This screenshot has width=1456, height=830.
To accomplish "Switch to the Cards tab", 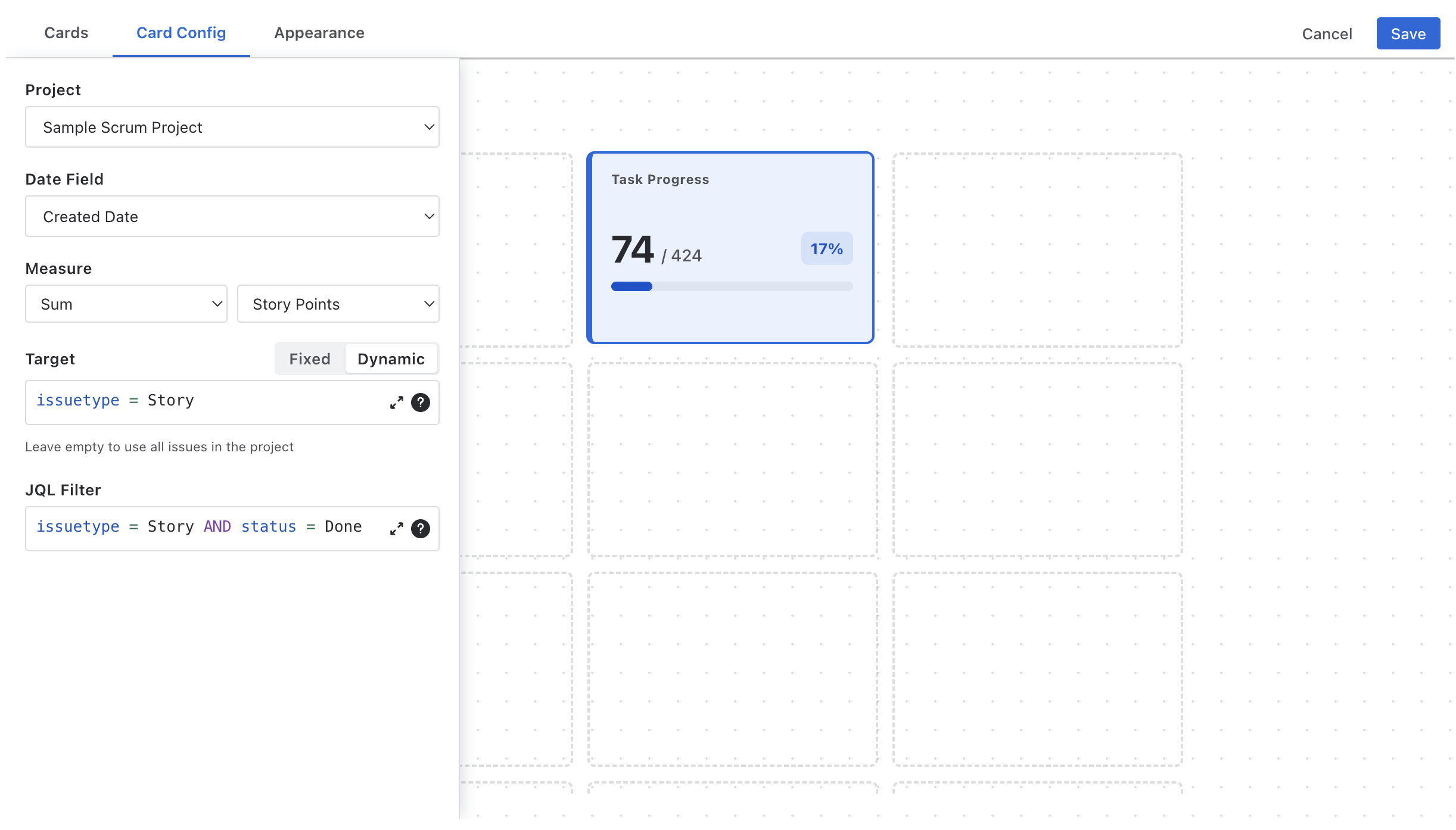I will tap(66, 33).
